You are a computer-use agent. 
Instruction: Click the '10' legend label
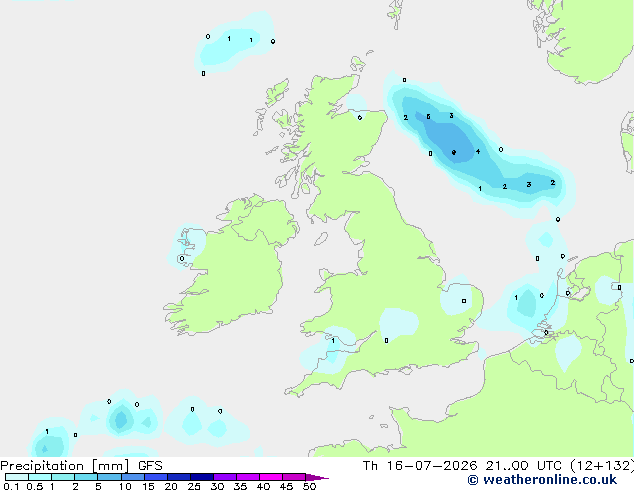(x=125, y=486)
